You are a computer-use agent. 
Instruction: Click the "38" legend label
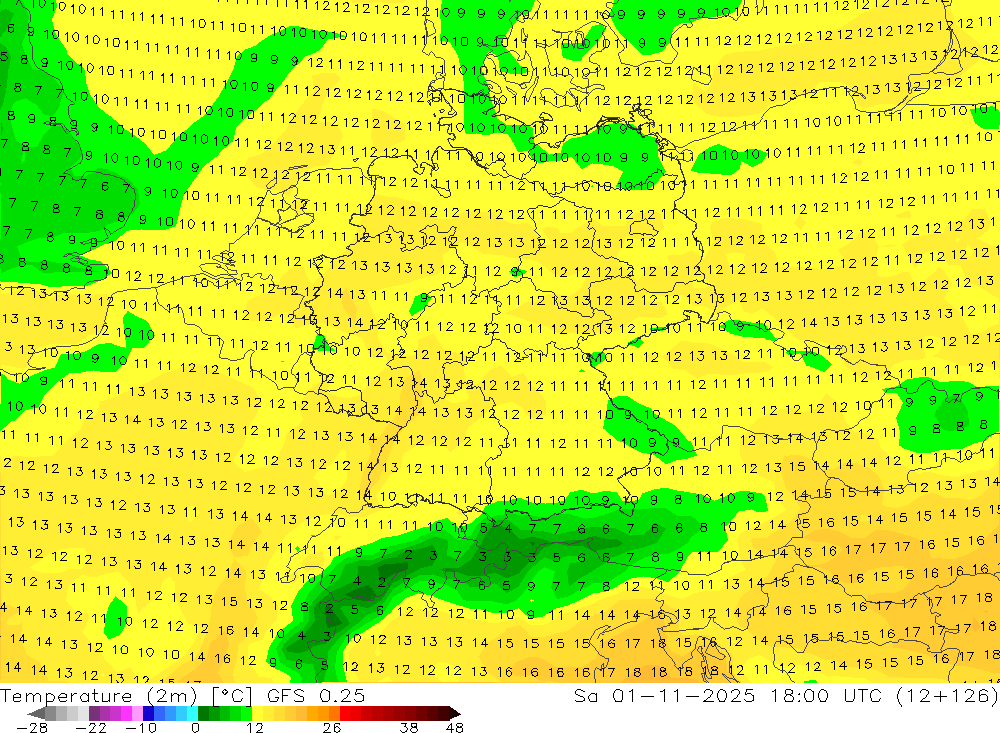coord(409,727)
